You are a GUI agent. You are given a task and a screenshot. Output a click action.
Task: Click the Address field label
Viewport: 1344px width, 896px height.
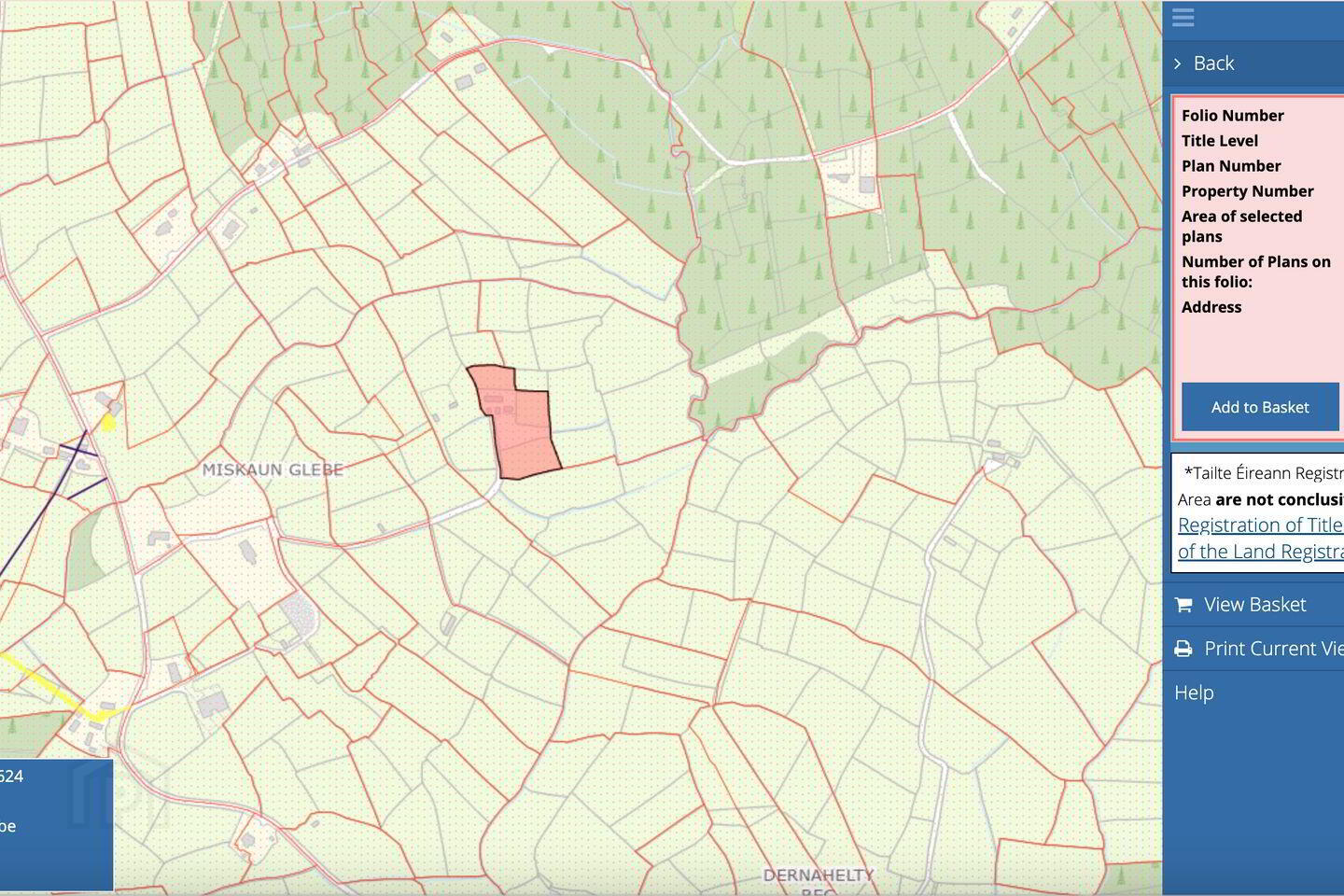pyautogui.click(x=1211, y=307)
